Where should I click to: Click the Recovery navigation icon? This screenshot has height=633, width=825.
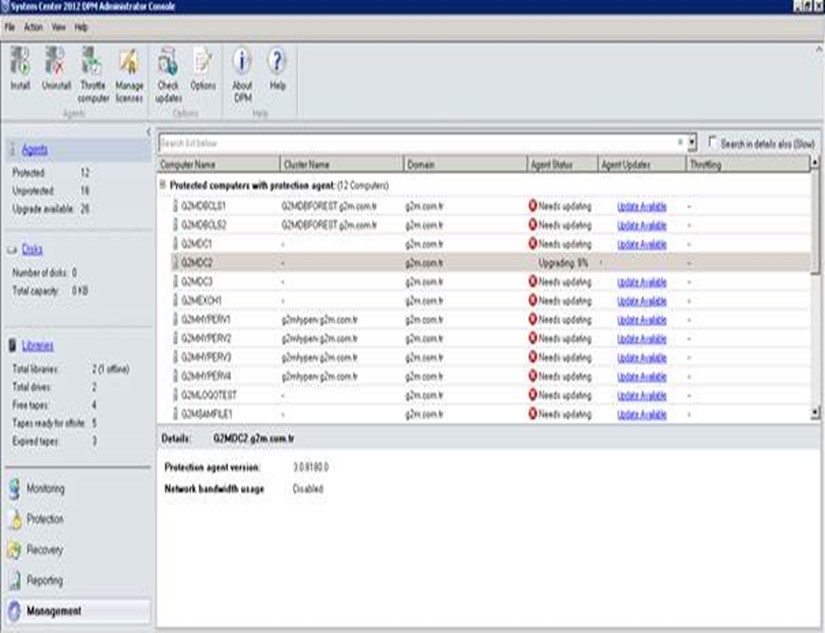14,550
